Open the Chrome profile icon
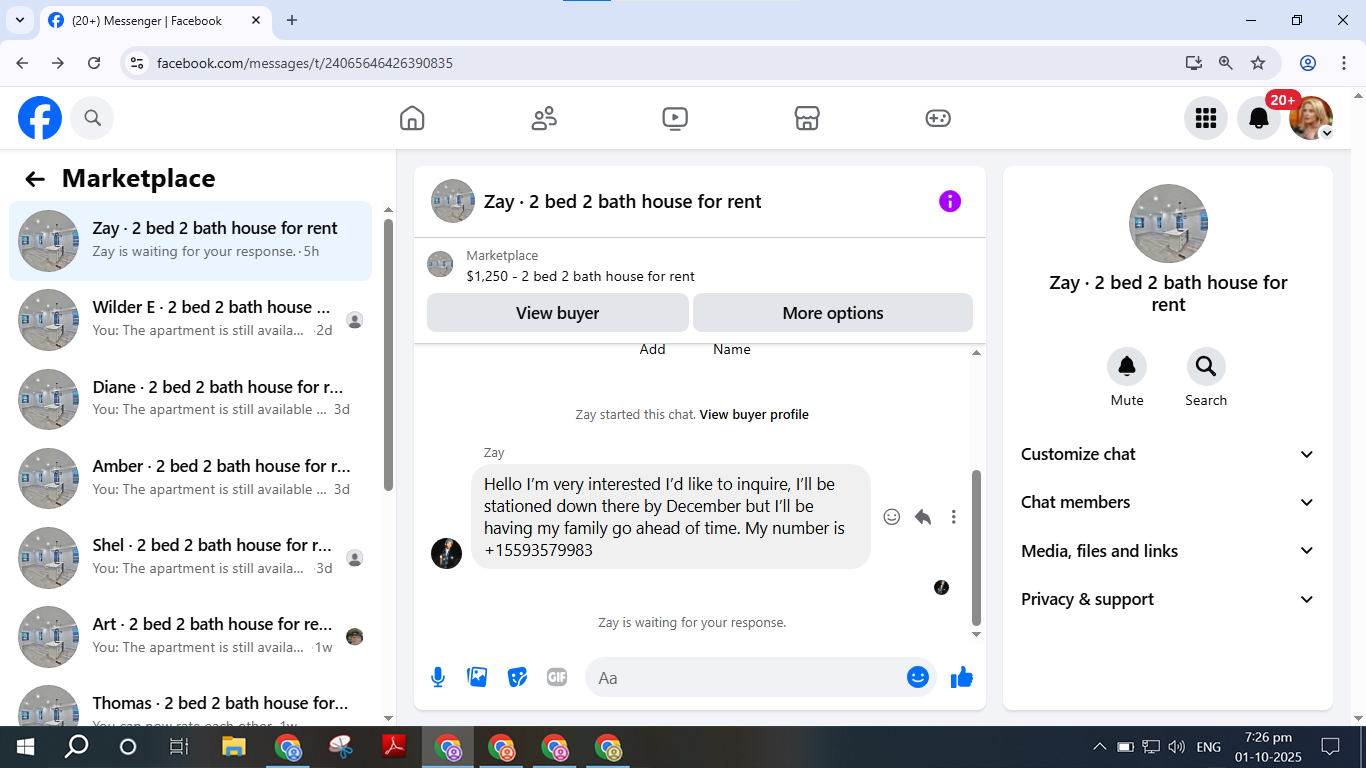Viewport: 1366px width, 768px height. click(1308, 63)
